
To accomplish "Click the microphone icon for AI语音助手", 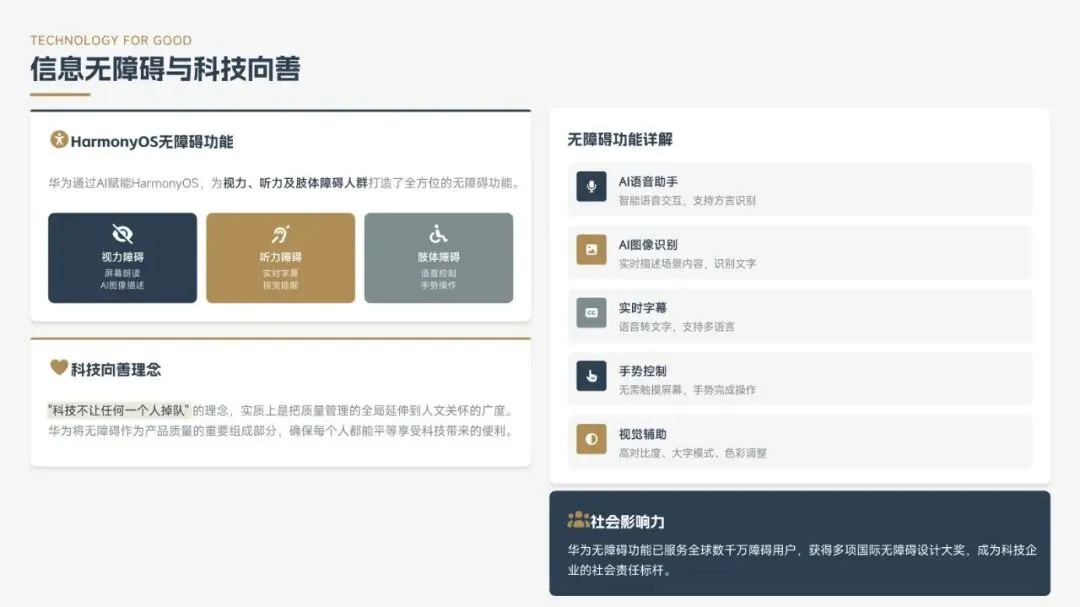I will (592, 187).
